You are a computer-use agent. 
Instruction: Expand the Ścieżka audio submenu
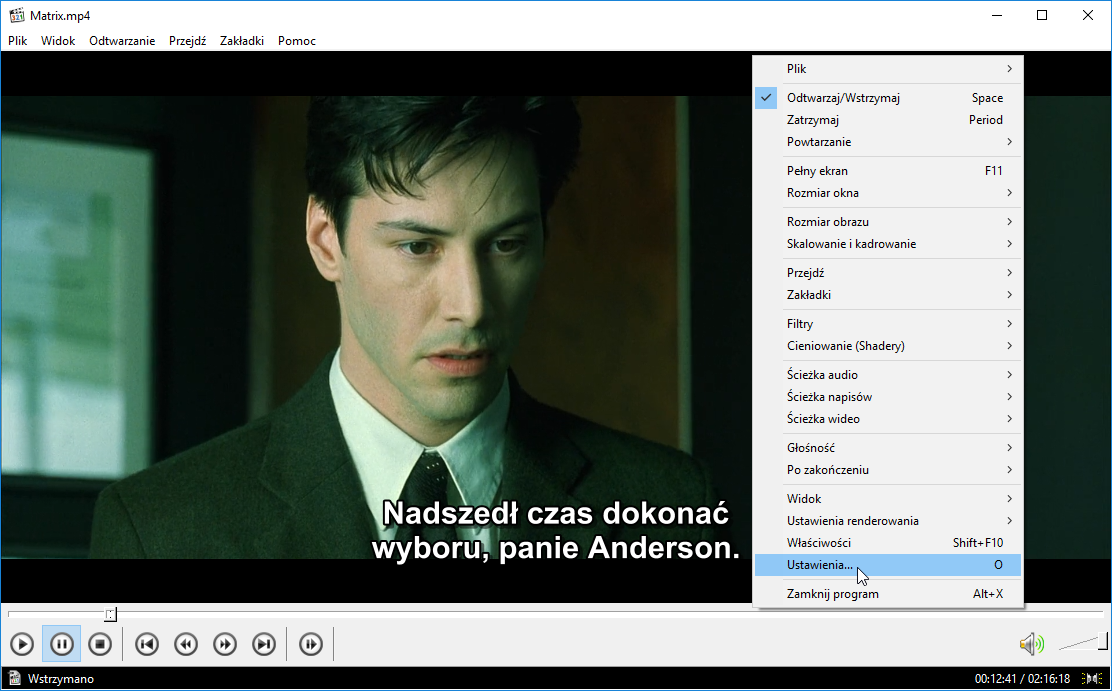[x=887, y=375]
